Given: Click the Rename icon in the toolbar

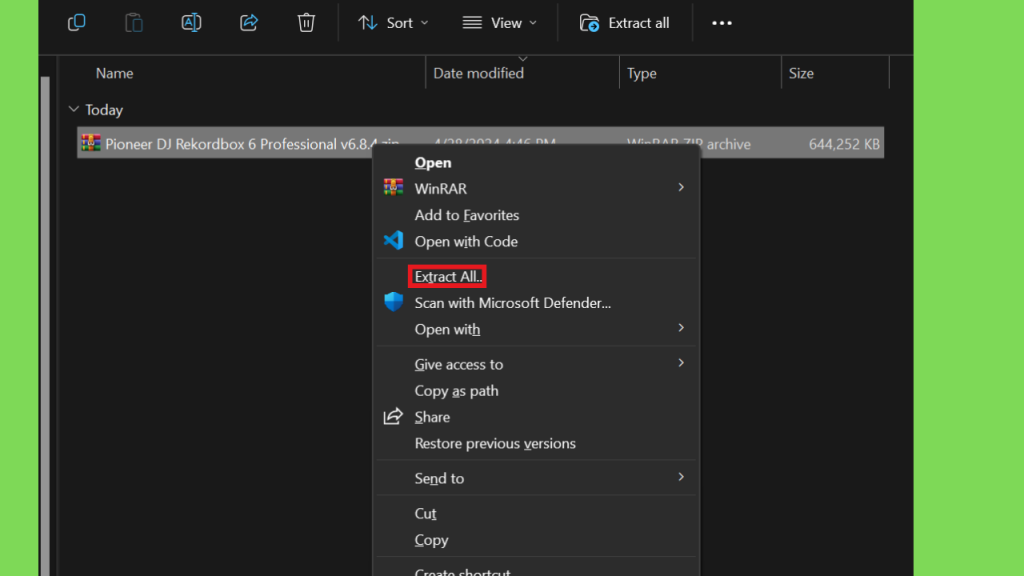Looking at the screenshot, I should coord(191,23).
